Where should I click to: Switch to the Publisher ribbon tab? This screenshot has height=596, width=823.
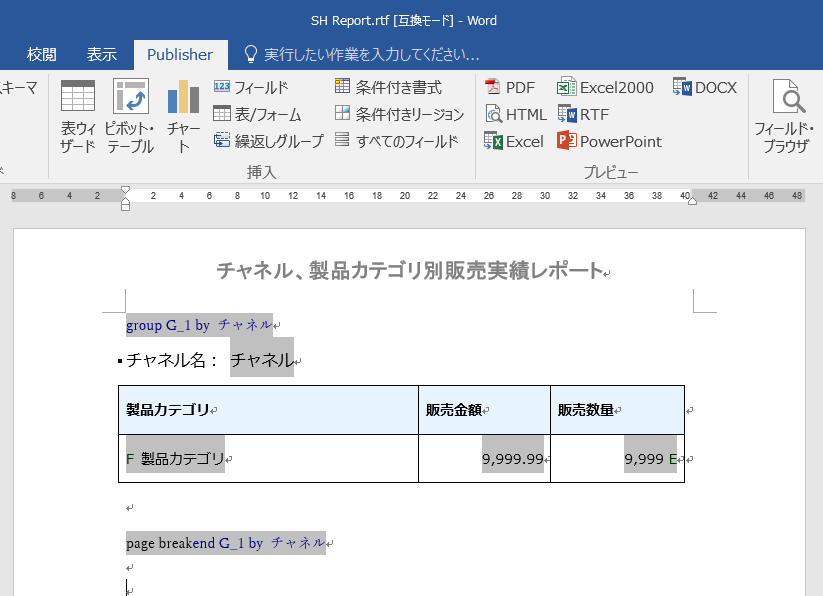(180, 55)
